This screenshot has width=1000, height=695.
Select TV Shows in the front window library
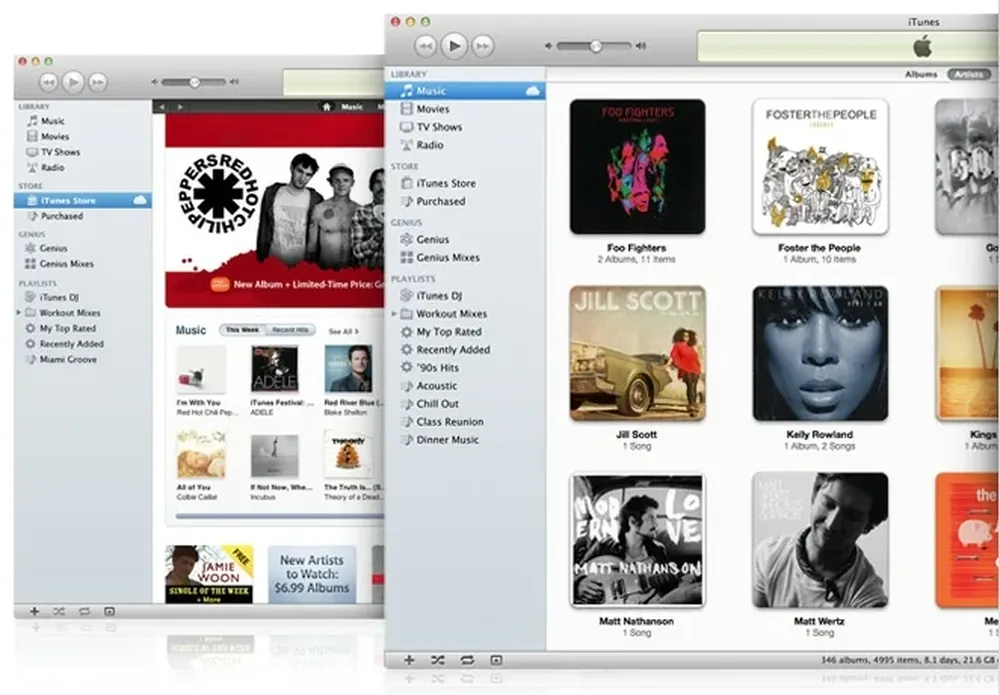tap(439, 127)
